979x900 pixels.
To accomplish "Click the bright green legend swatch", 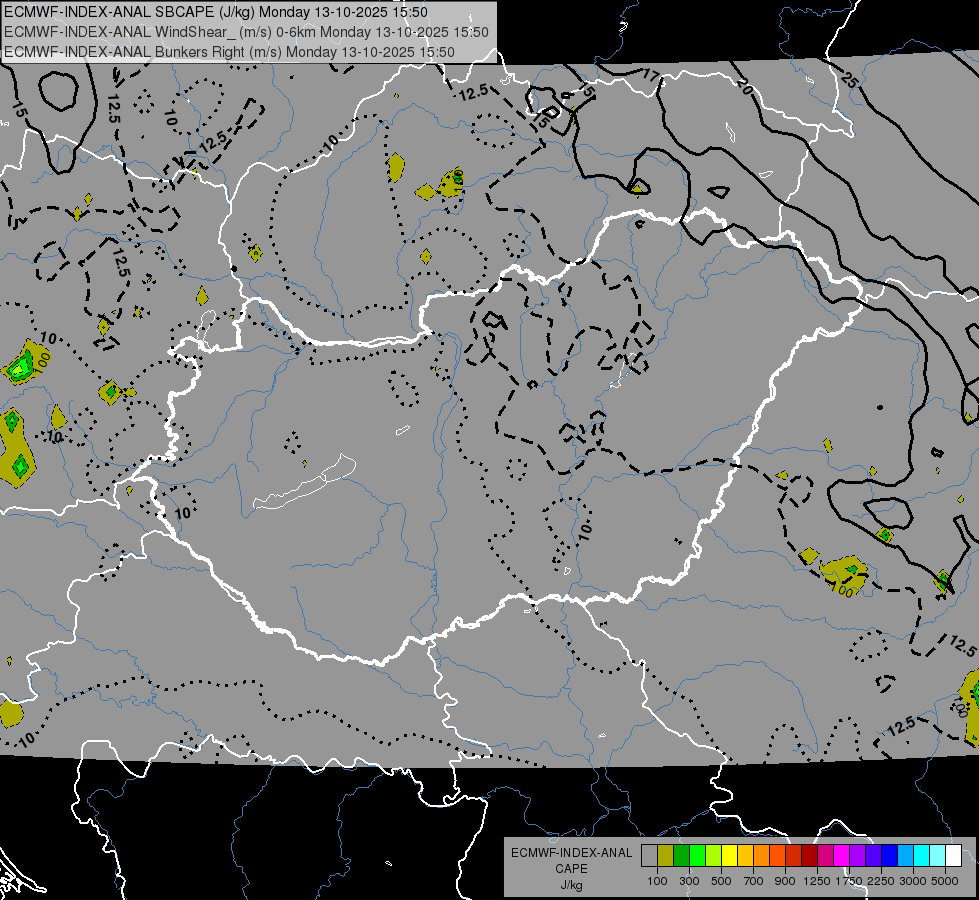I will coord(698,856).
